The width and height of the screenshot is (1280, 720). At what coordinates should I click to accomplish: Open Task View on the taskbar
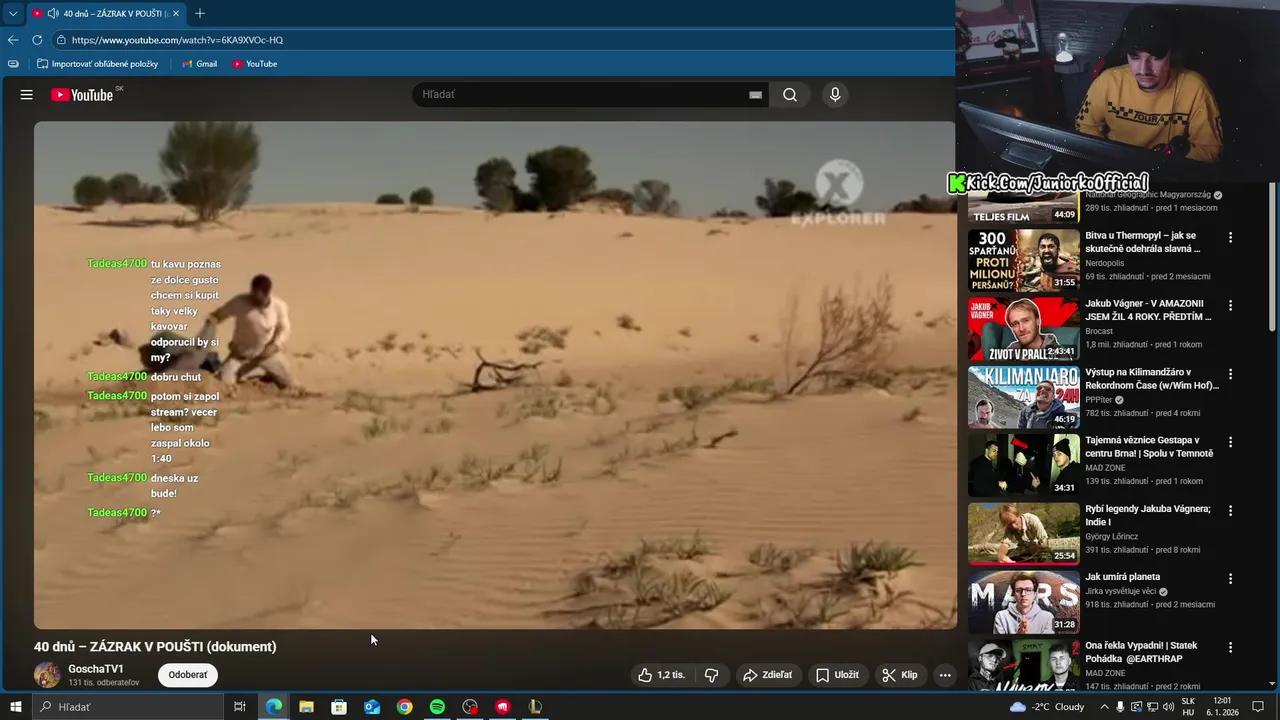tap(240, 707)
